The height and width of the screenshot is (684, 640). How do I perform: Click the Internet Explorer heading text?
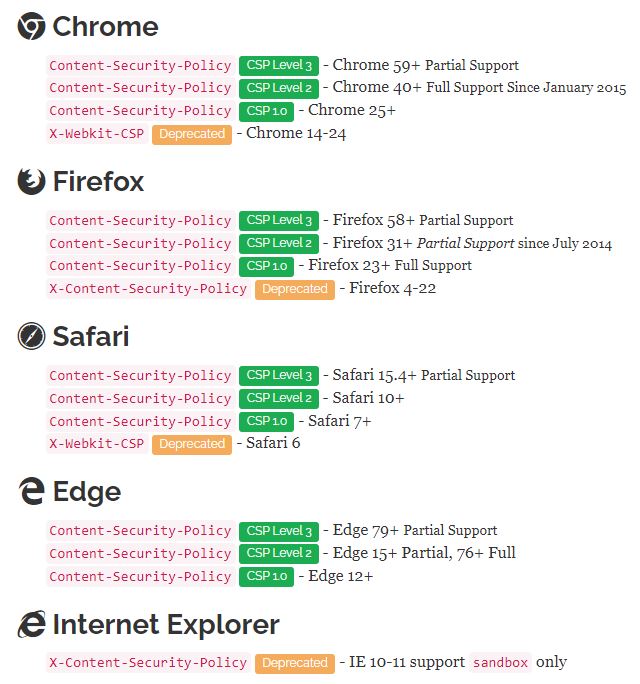(166, 624)
